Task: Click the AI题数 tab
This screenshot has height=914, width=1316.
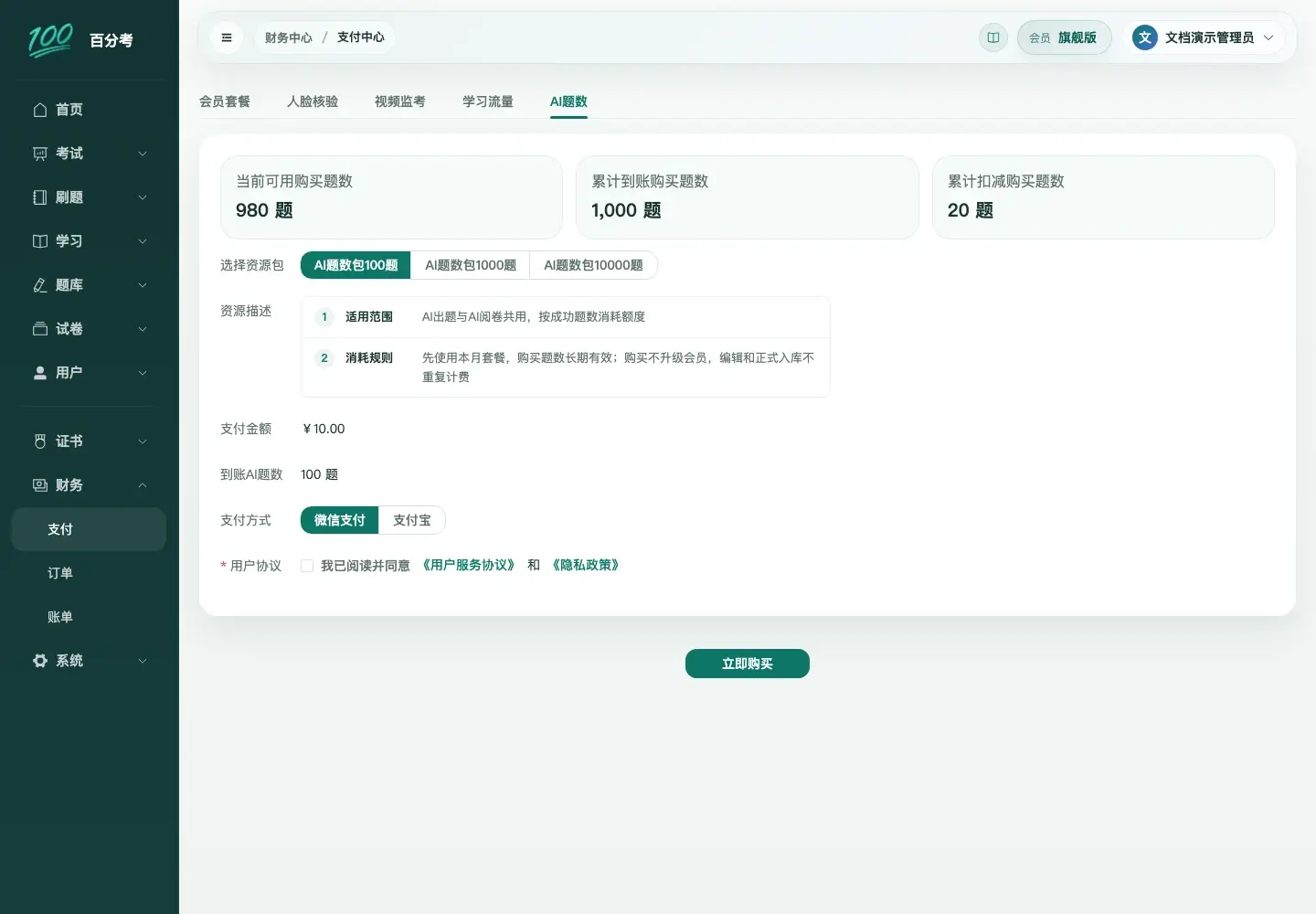Action: click(x=568, y=101)
